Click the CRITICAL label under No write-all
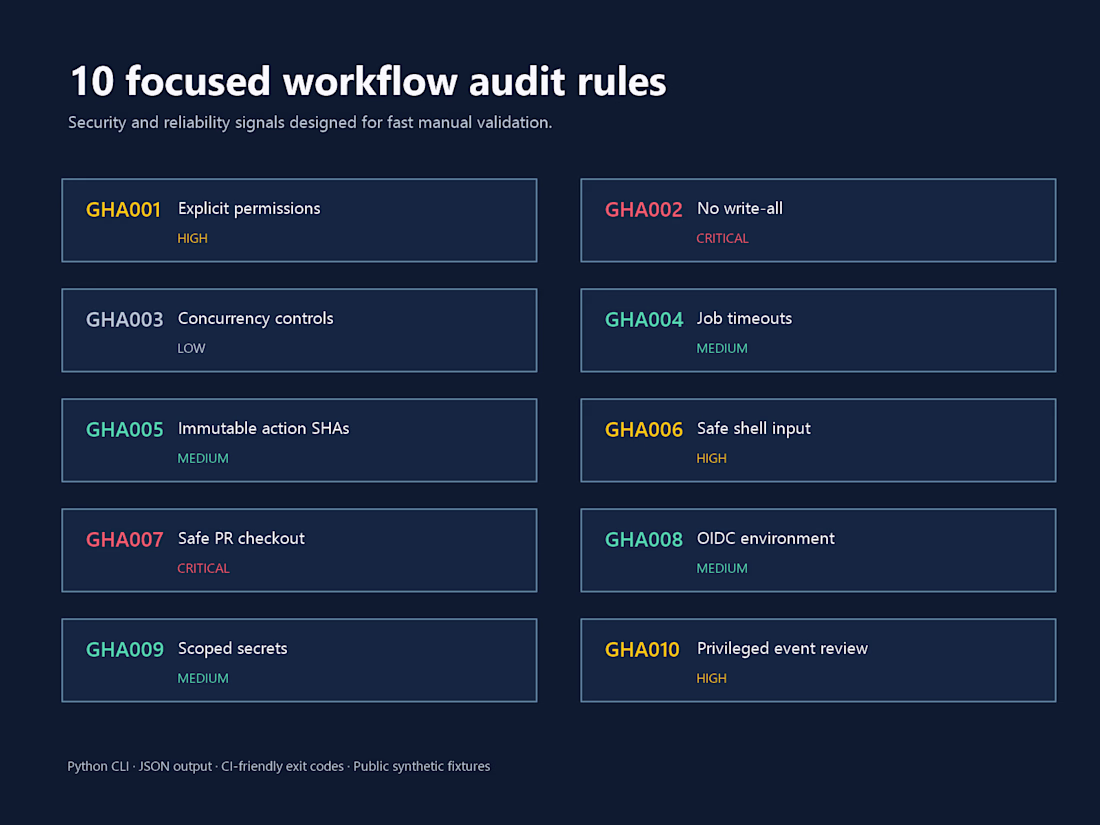1100x825 pixels. [722, 239]
